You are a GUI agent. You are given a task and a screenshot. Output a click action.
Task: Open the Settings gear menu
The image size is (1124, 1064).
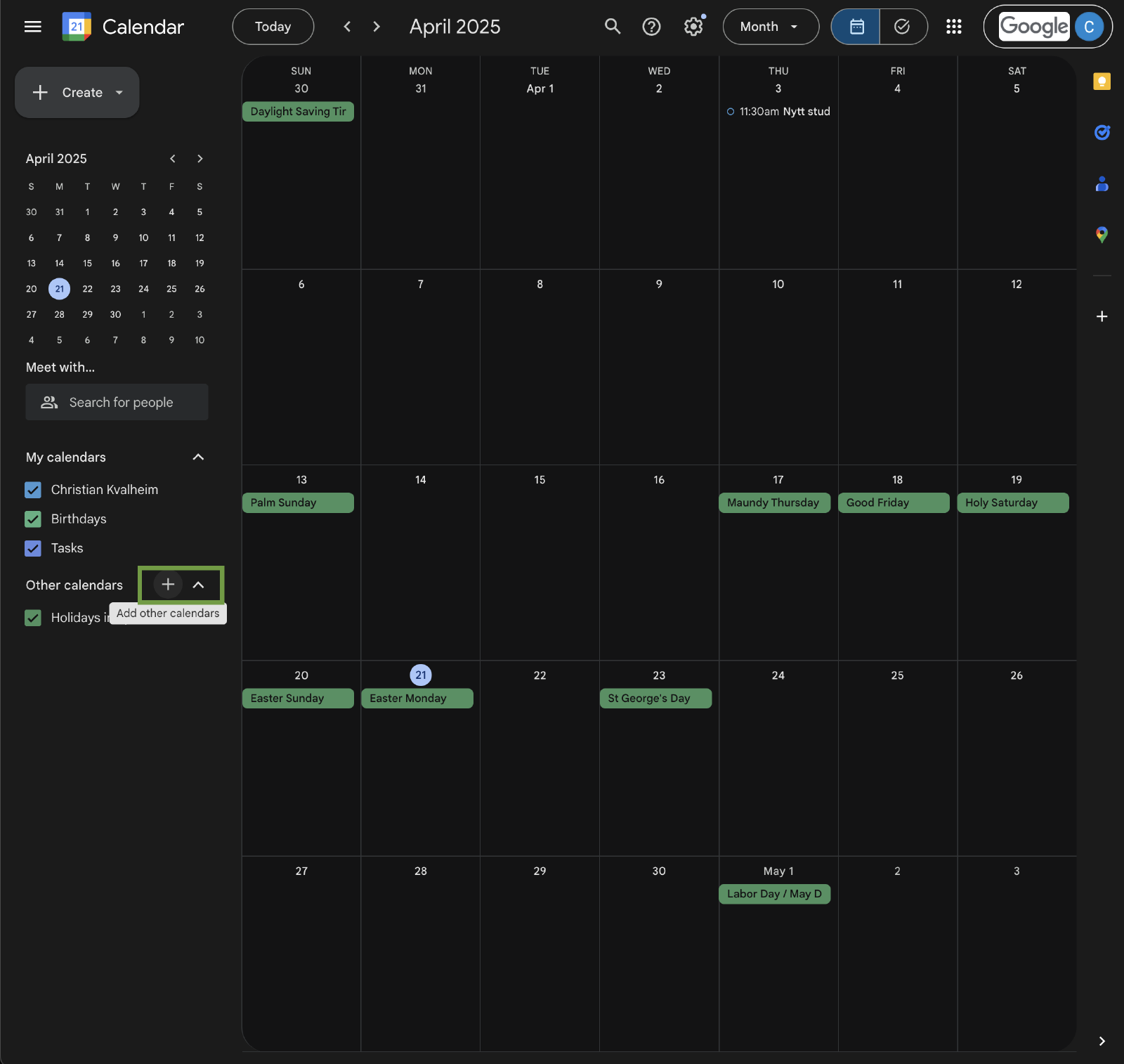tap(693, 27)
